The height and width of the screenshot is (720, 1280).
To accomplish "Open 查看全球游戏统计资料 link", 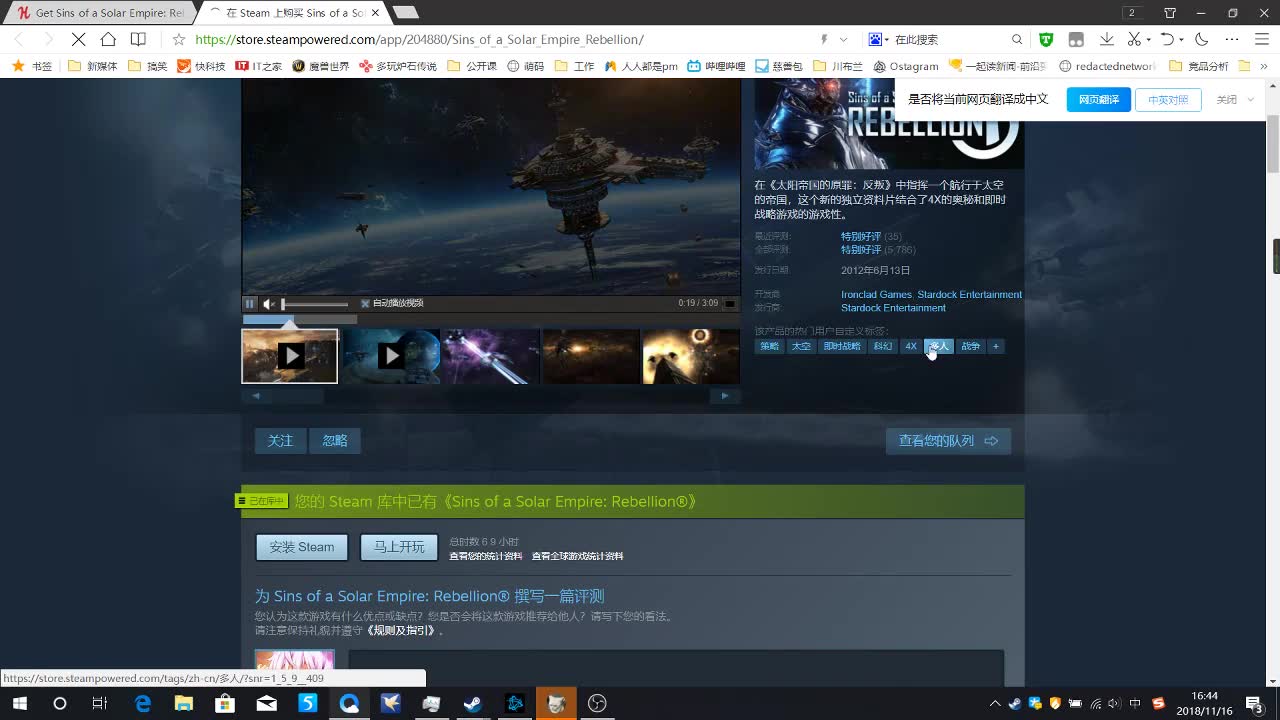I will tap(577, 556).
